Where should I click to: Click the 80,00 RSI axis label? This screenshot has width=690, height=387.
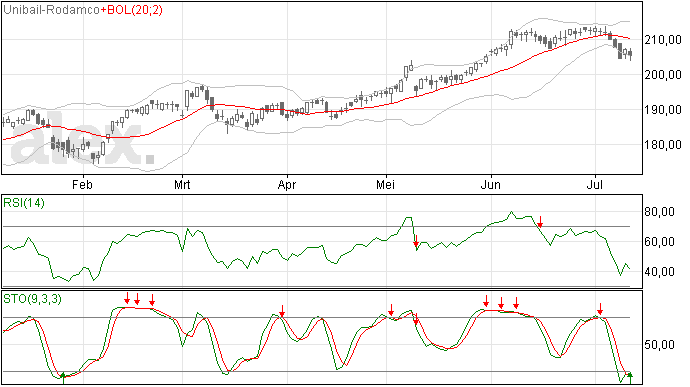[660, 212]
